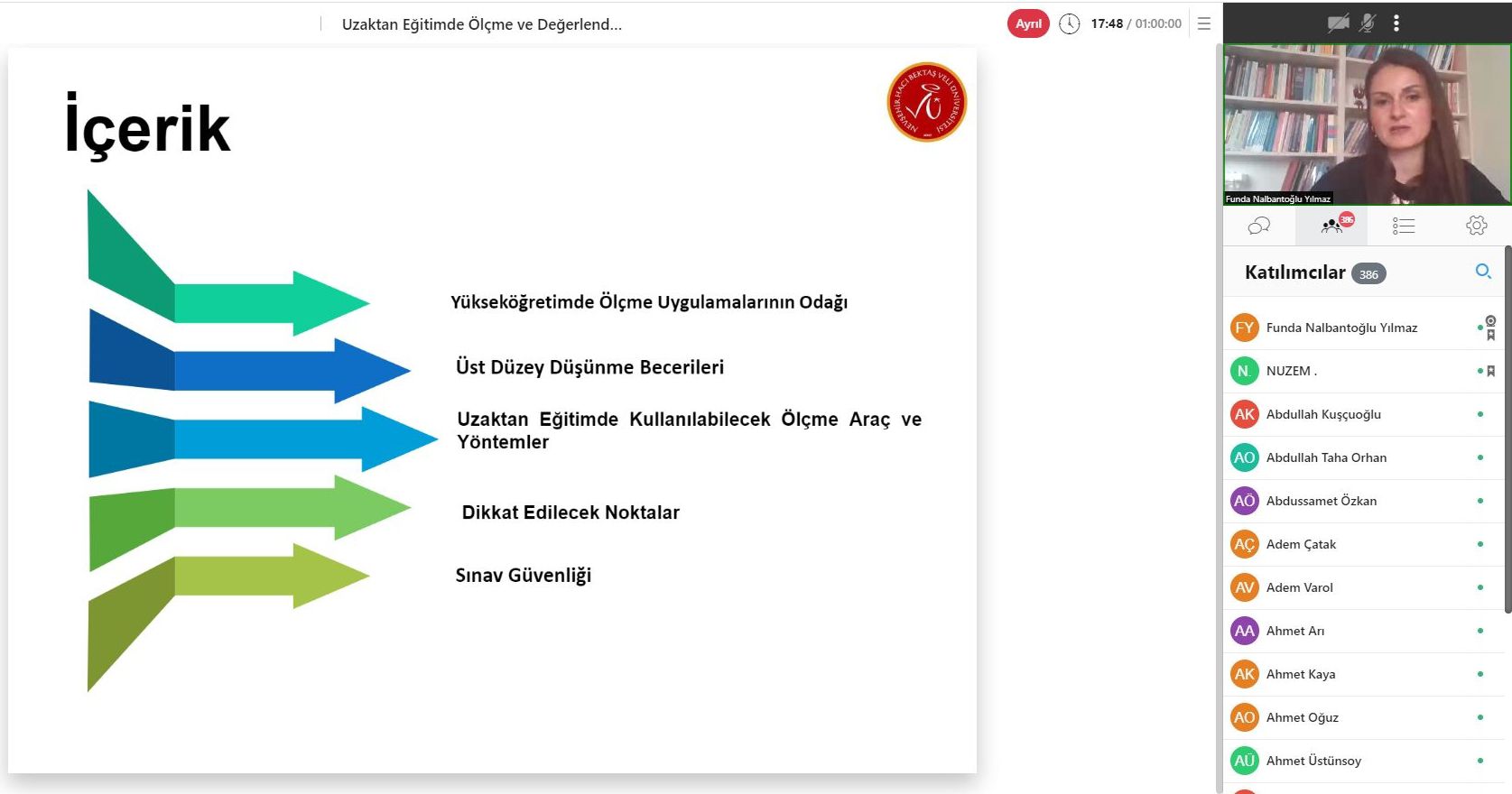Image resolution: width=1512 pixels, height=794 pixels.
Task: Click the clock icon next to timer
Action: click(1070, 24)
